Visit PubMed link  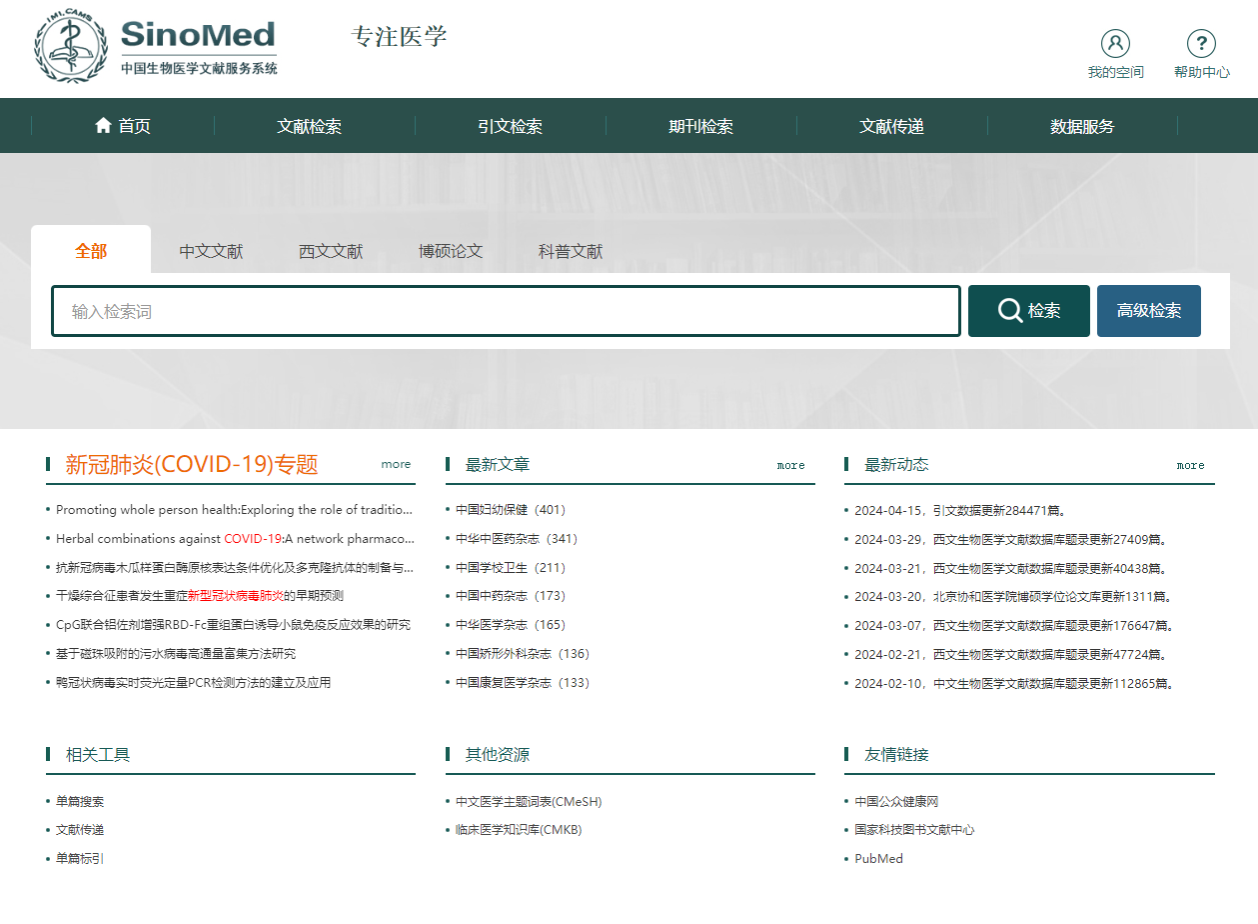pyautogui.click(x=879, y=859)
